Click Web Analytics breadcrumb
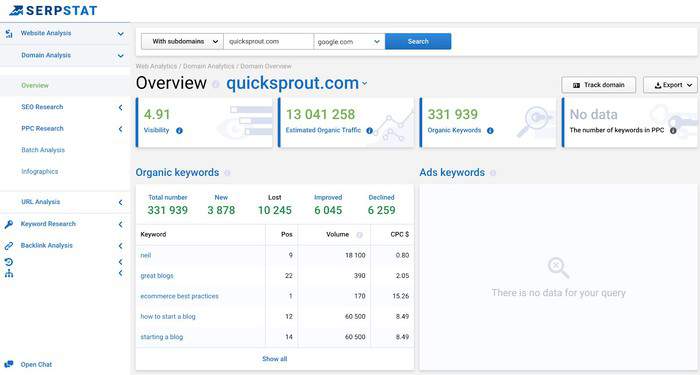700x375 pixels. pos(156,66)
